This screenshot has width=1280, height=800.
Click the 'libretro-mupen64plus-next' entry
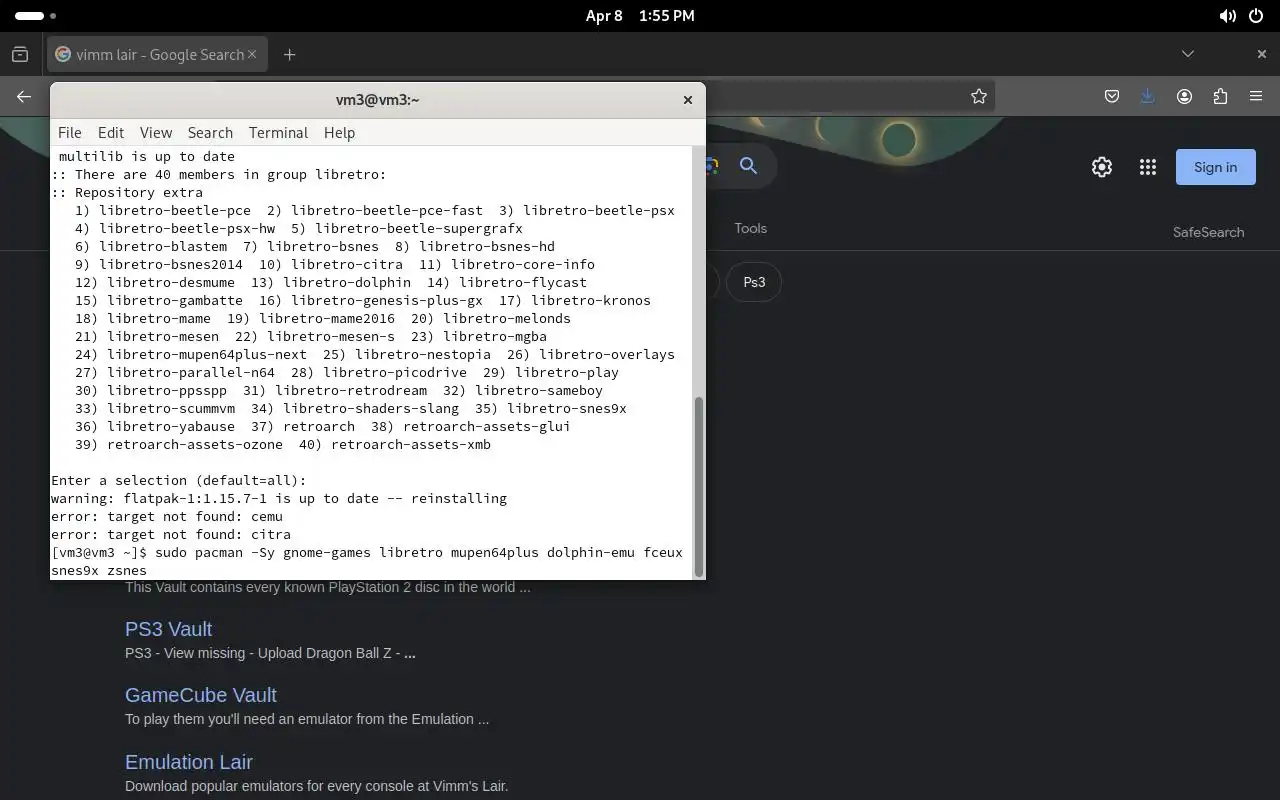tap(207, 354)
